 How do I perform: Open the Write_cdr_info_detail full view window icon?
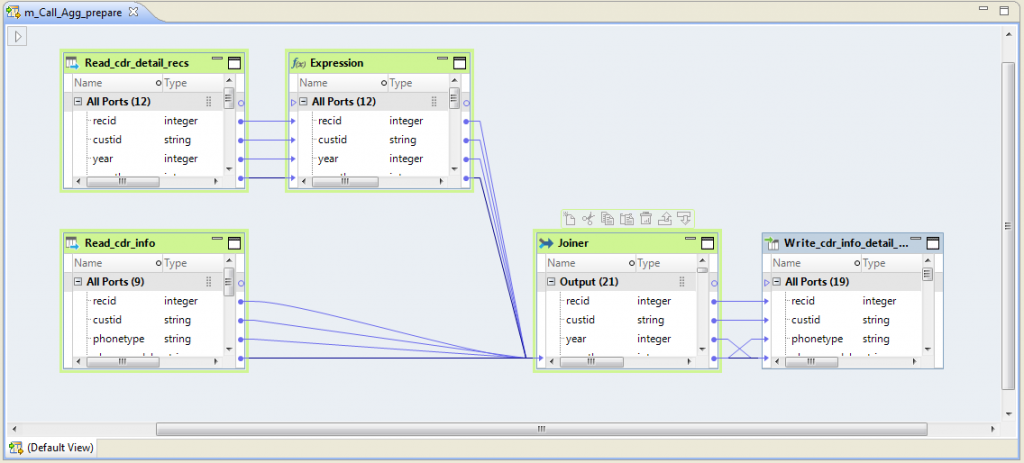tap(933, 244)
